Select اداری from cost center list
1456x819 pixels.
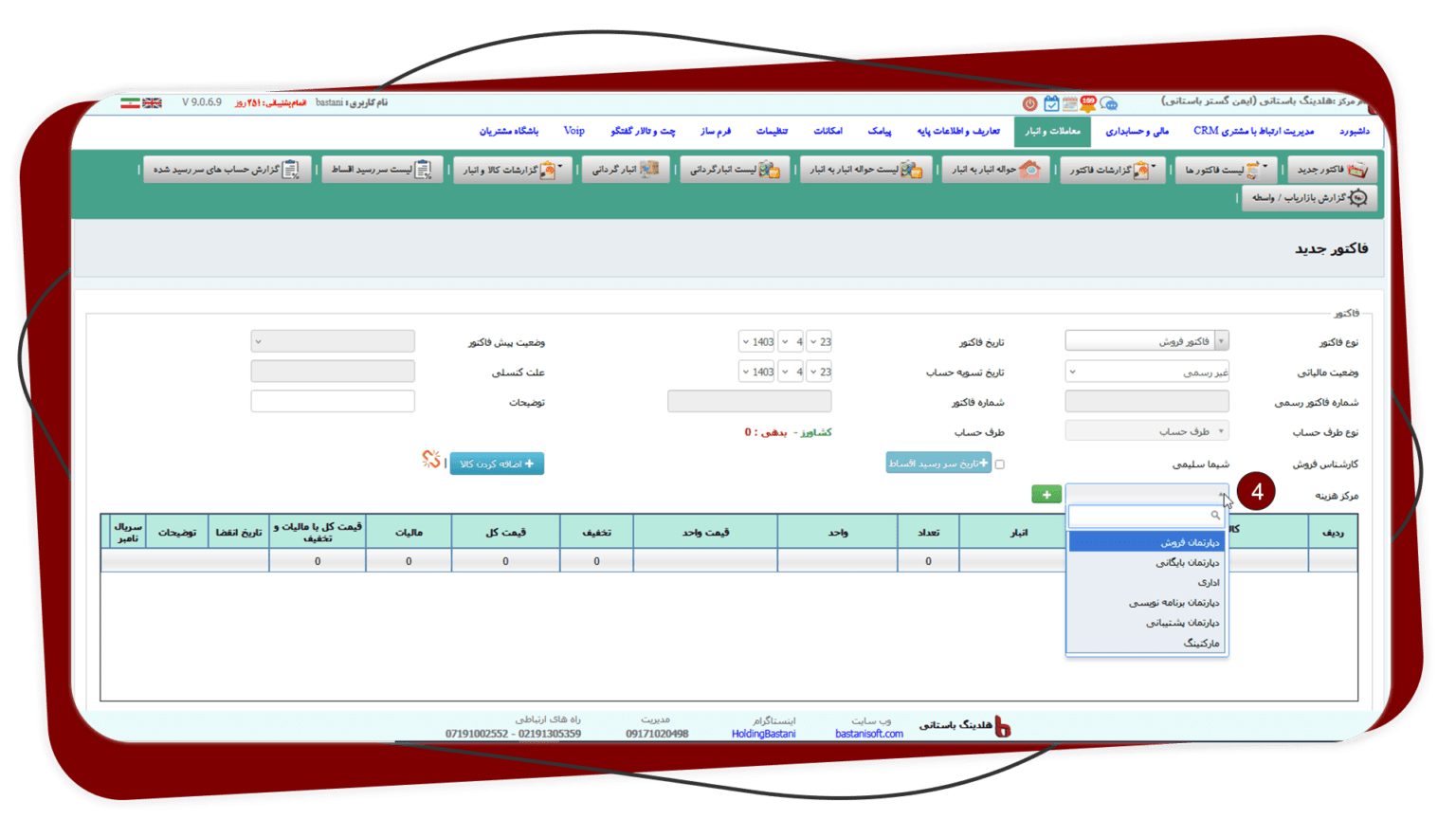pyautogui.click(x=1147, y=582)
